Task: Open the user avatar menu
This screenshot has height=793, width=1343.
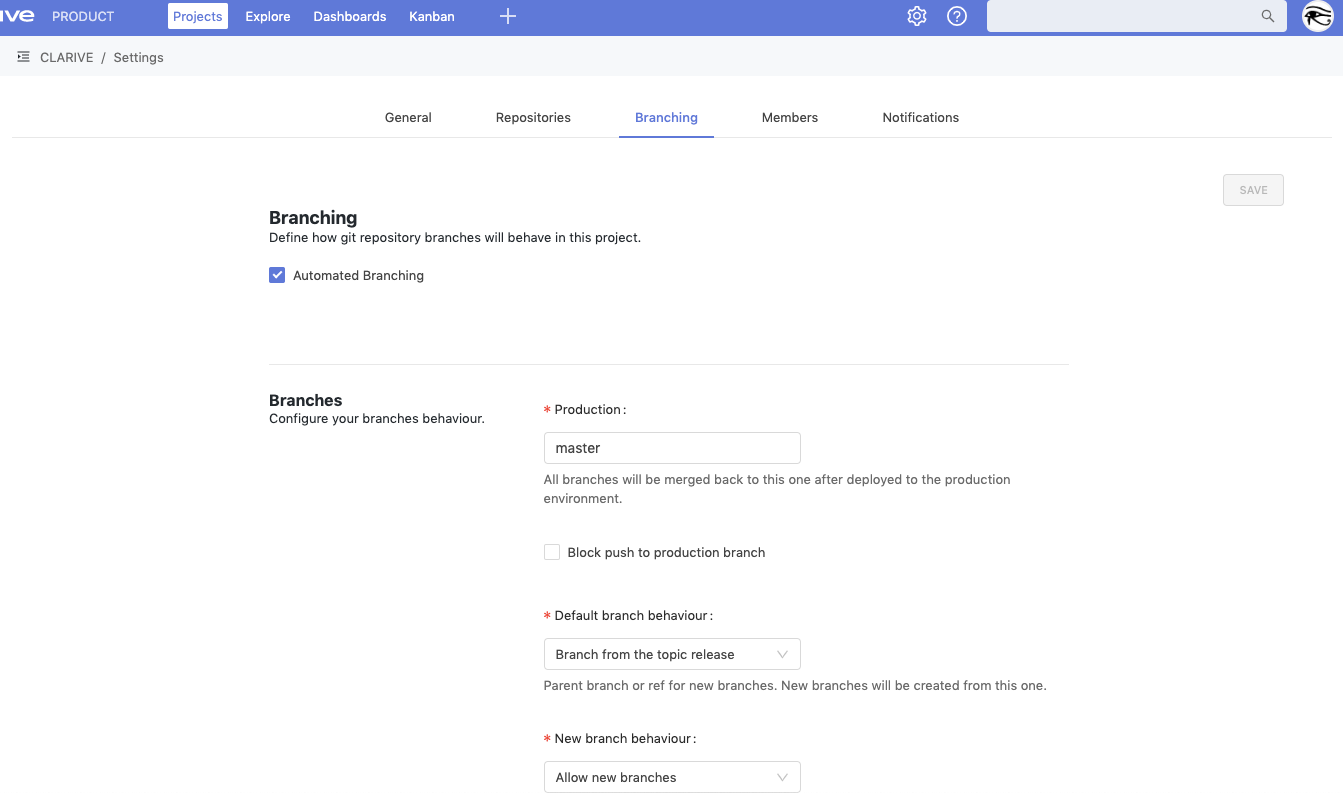Action: point(1318,16)
